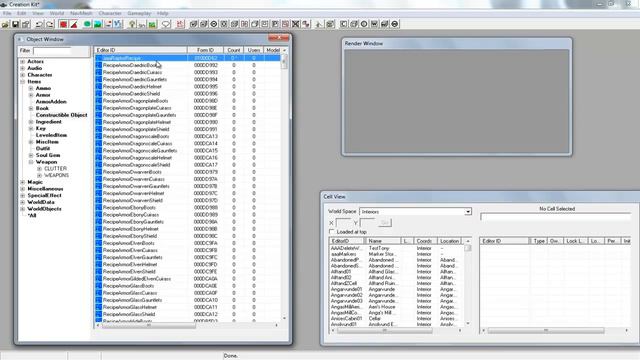Open the Character menu

(110, 13)
